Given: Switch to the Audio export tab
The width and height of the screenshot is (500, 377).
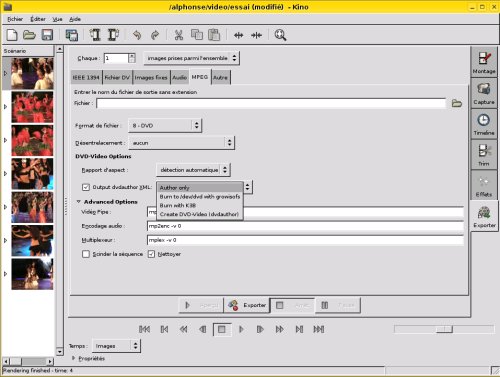Looking at the screenshot, I should click(179, 77).
